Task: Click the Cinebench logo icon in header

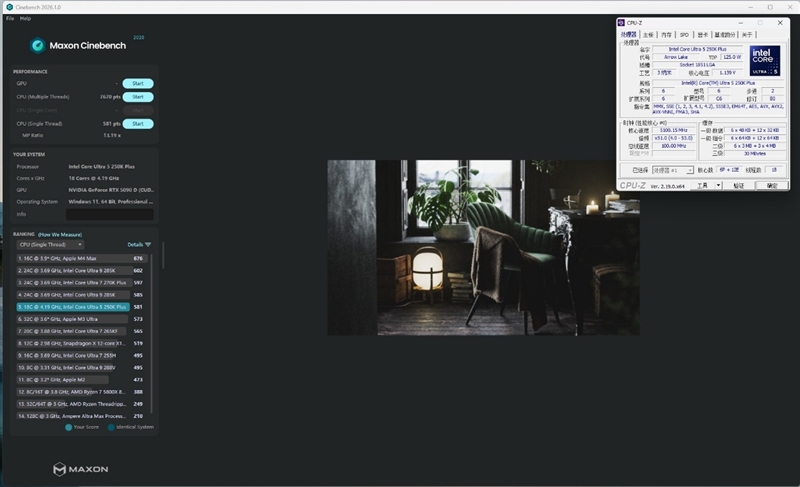Action: pyautogui.click(x=37, y=45)
